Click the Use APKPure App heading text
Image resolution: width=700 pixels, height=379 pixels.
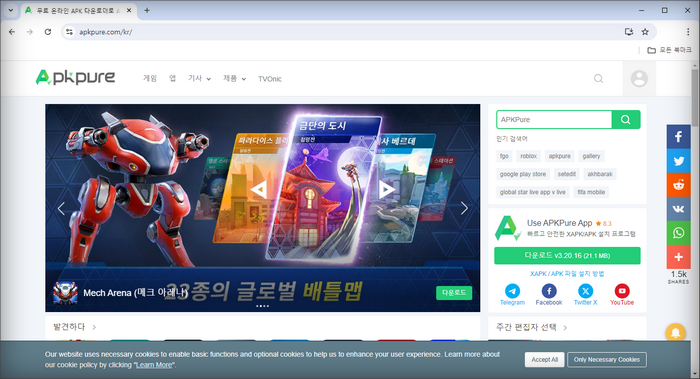(559, 223)
